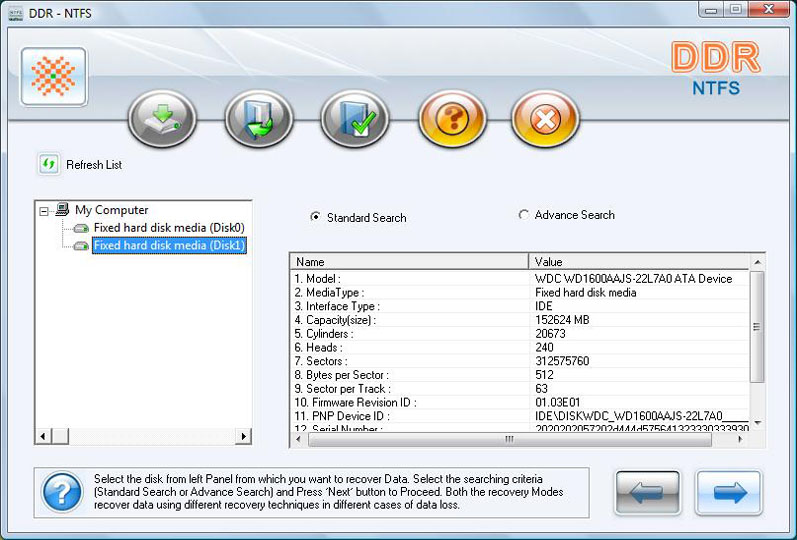Click the '8. Bytes per Sector :' row
797x540 pixels.
tap(519, 375)
